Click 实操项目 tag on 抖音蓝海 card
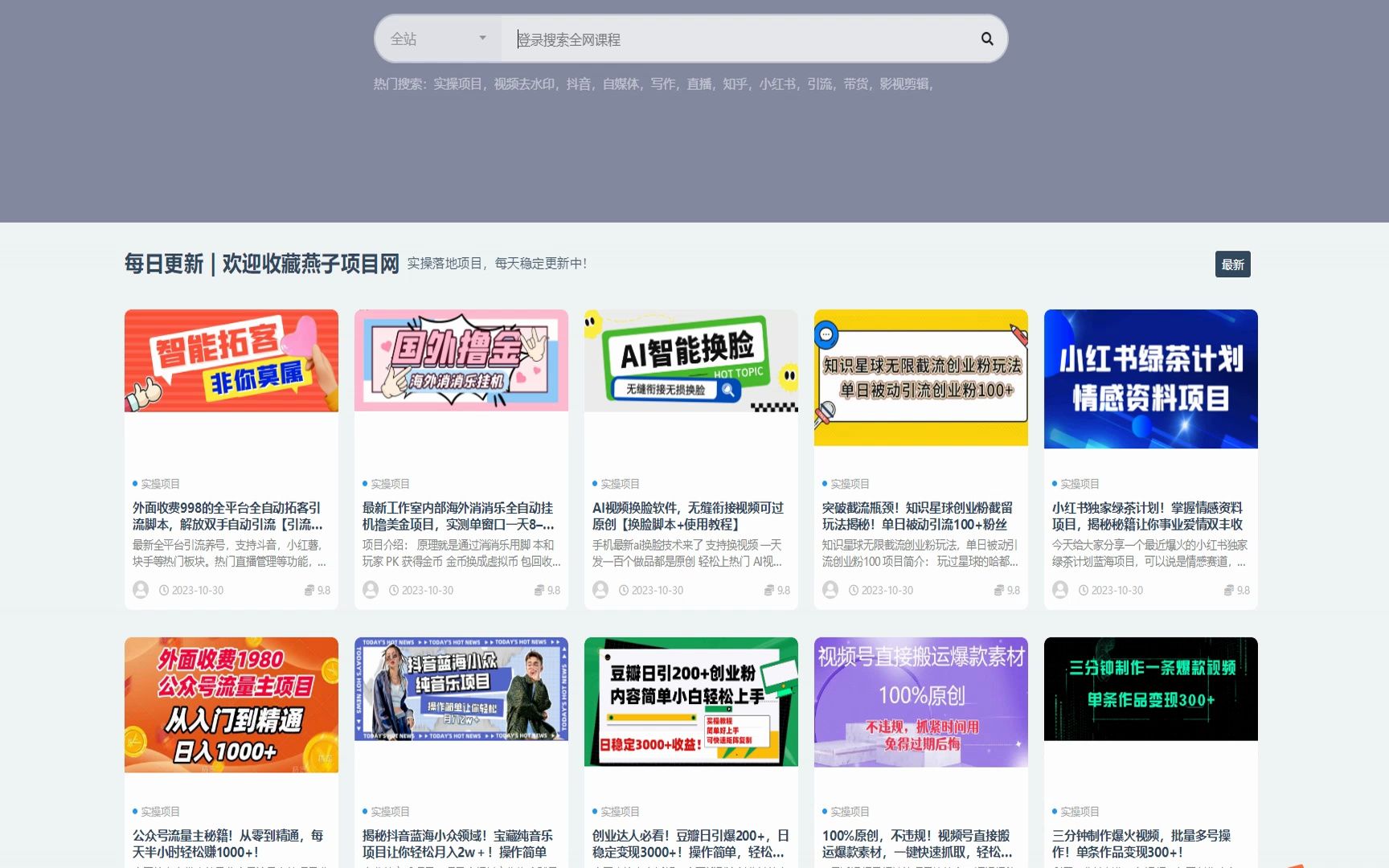1389x868 pixels. pyautogui.click(x=390, y=812)
